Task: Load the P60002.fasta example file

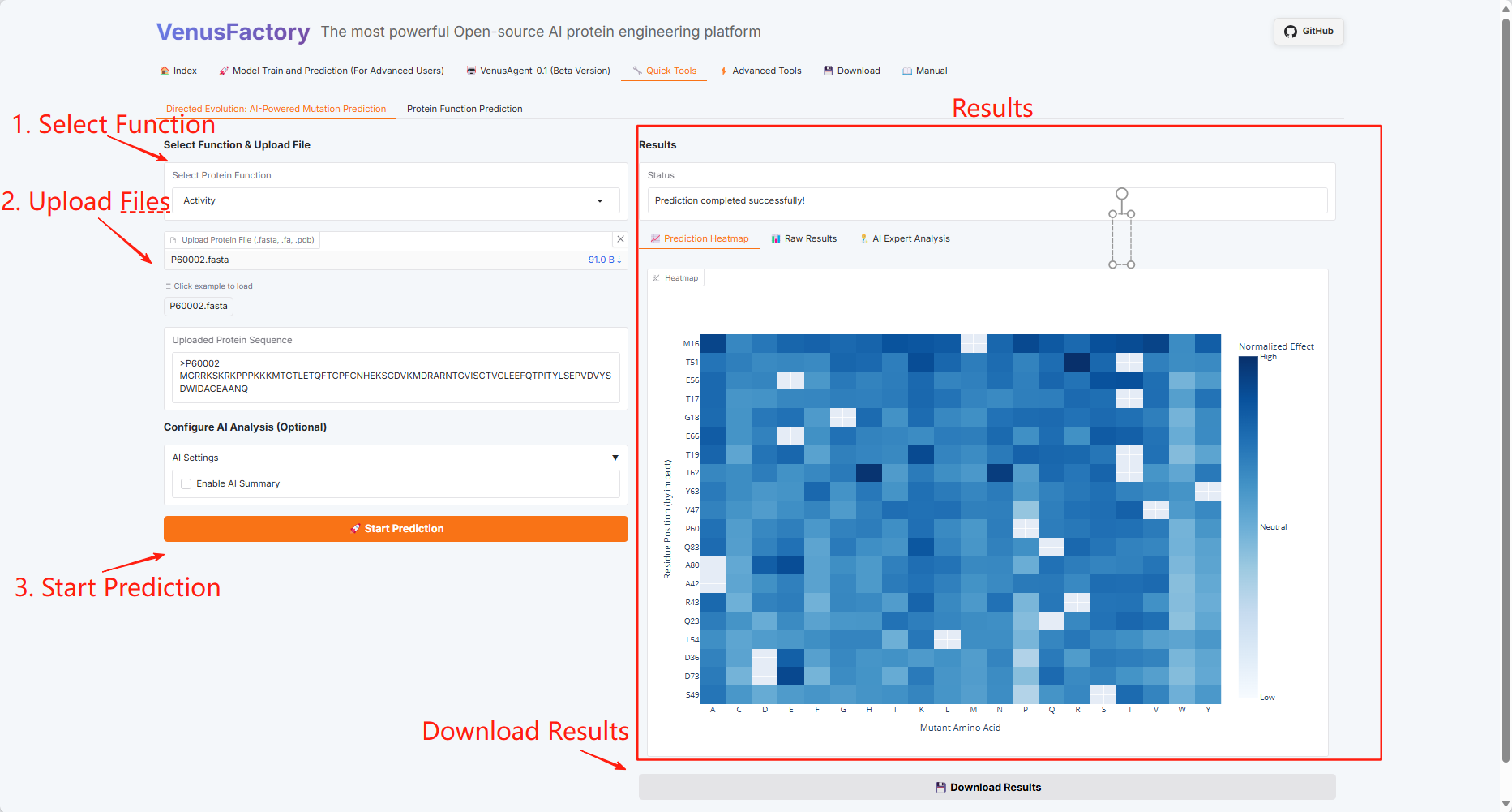Action: pos(199,306)
